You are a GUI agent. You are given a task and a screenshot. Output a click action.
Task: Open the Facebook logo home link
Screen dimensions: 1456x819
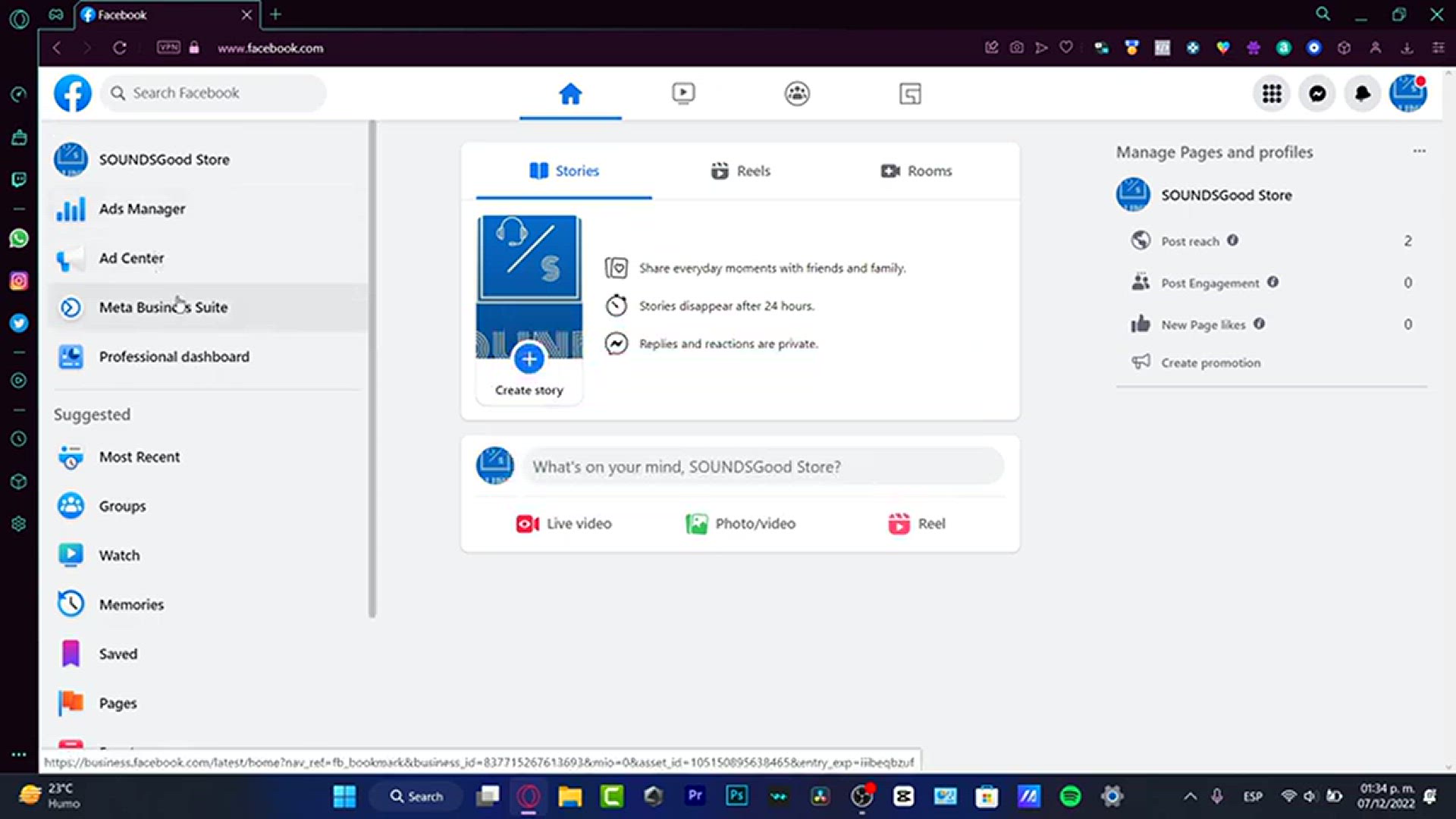click(73, 93)
